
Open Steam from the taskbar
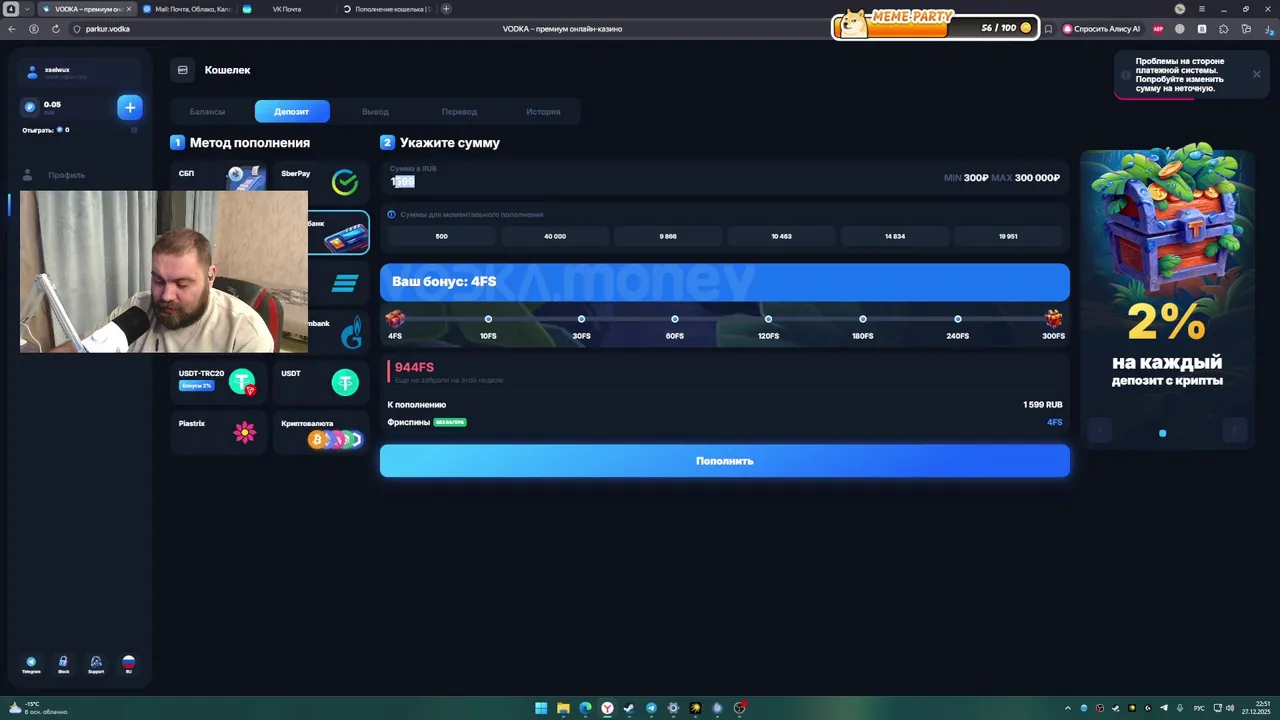point(629,708)
